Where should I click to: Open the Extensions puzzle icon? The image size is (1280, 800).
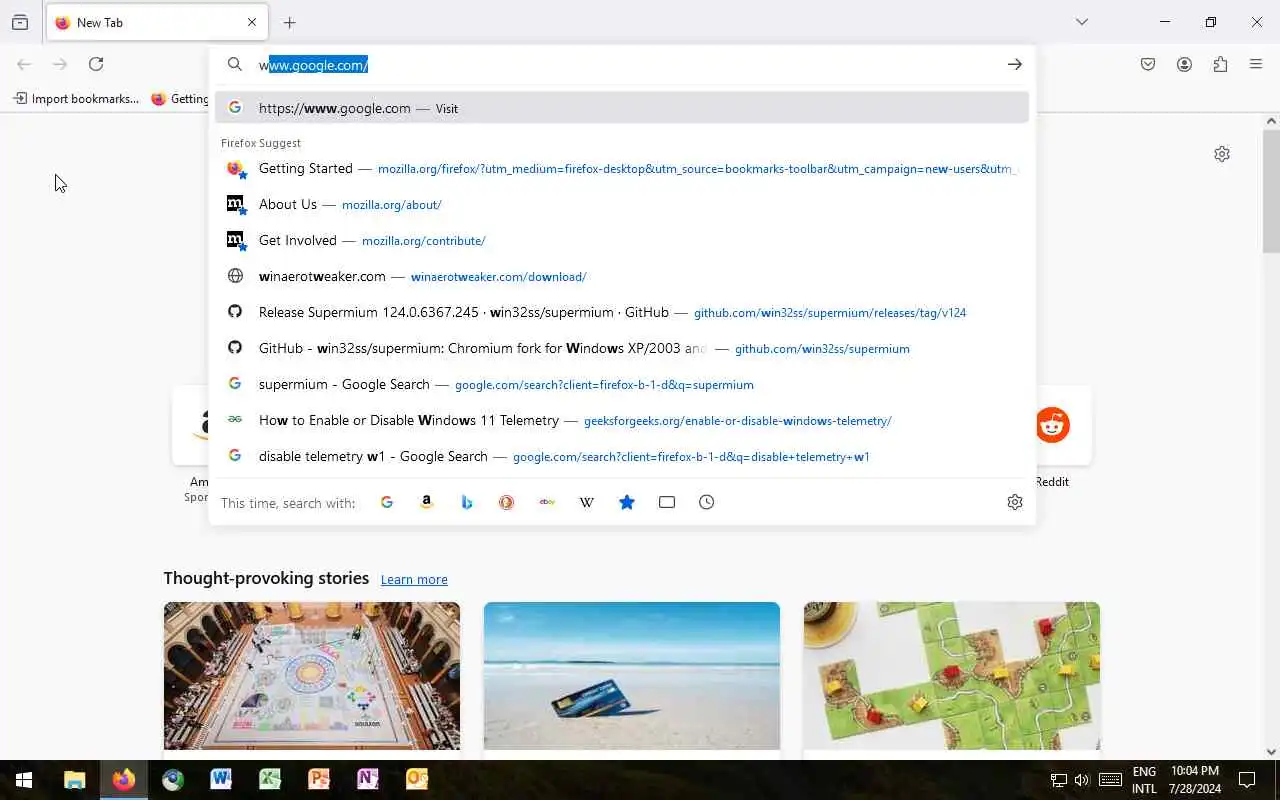(x=1220, y=64)
